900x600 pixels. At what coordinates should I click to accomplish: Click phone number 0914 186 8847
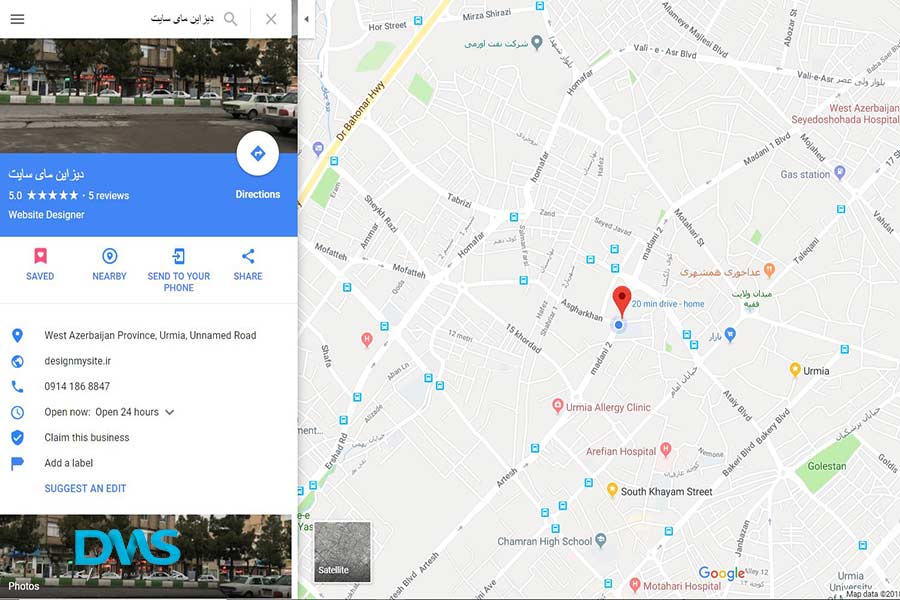[x=77, y=386]
